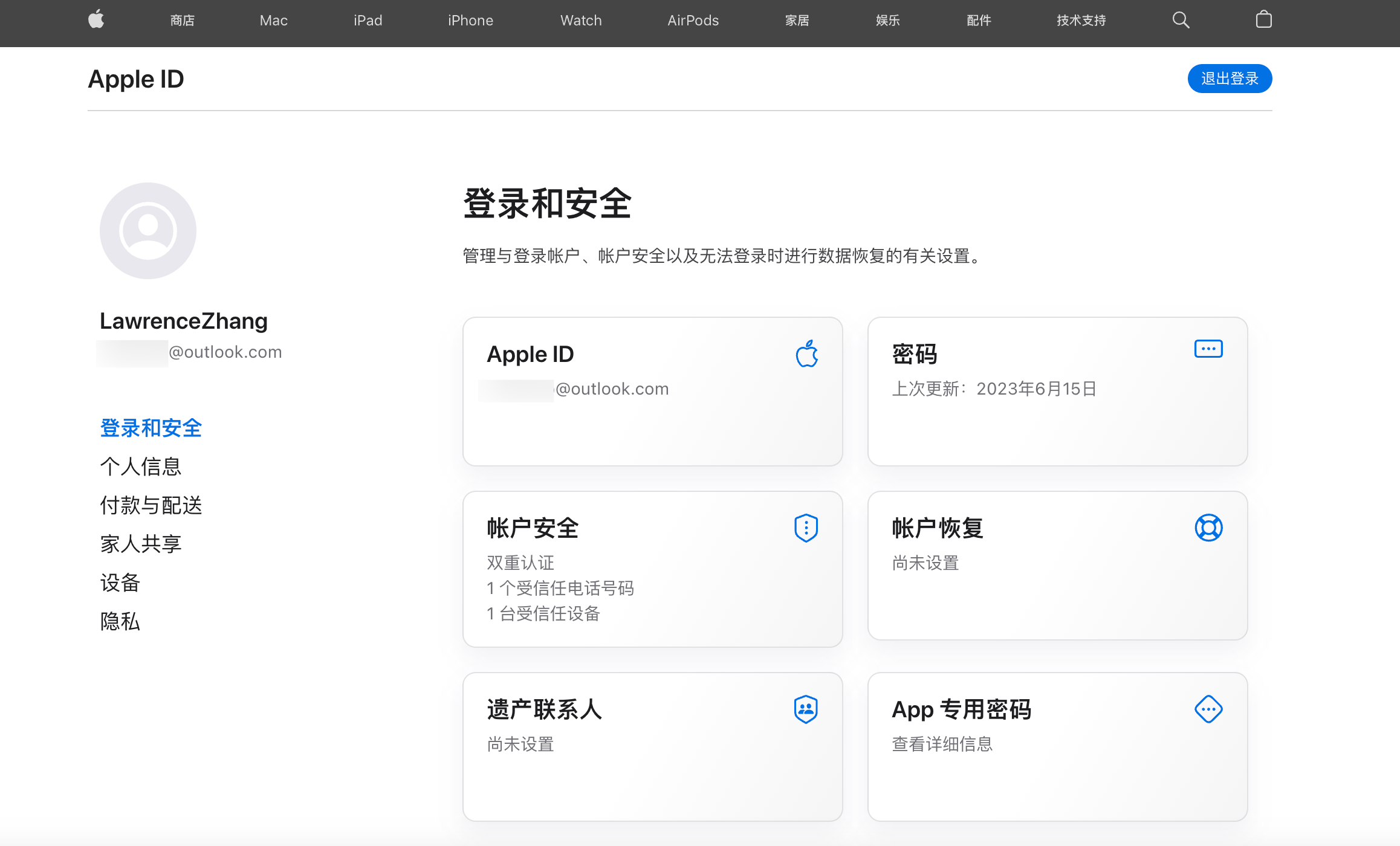Click the LawrenceZhang account name
Image resolution: width=1400 pixels, height=846 pixels.
184,321
